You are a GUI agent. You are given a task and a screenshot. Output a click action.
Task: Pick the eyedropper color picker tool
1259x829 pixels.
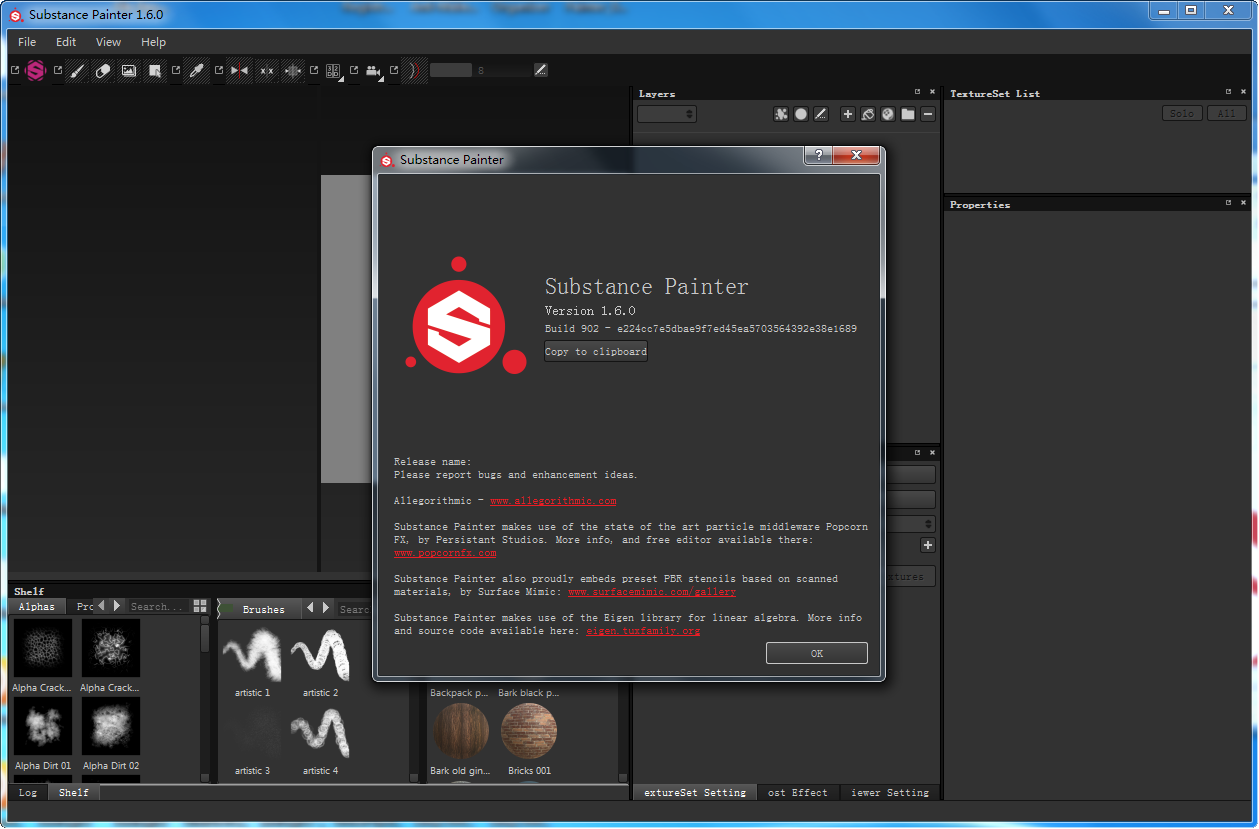click(x=196, y=71)
